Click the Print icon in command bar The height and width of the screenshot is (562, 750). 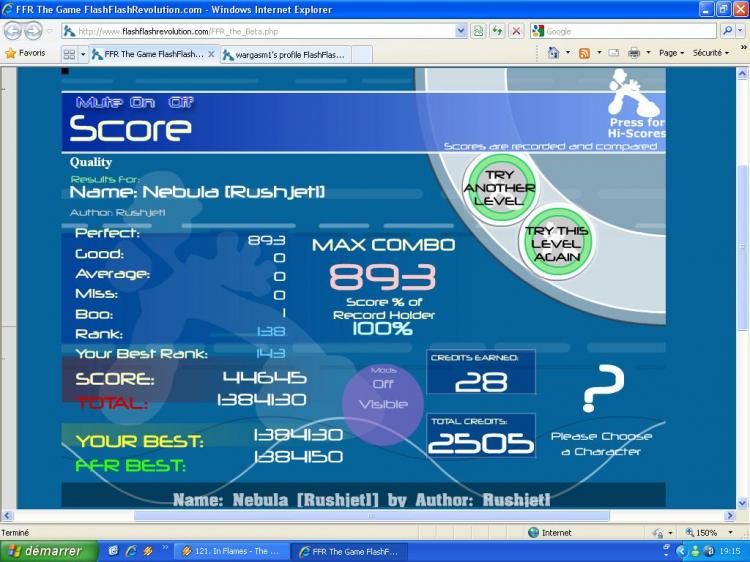(633, 53)
